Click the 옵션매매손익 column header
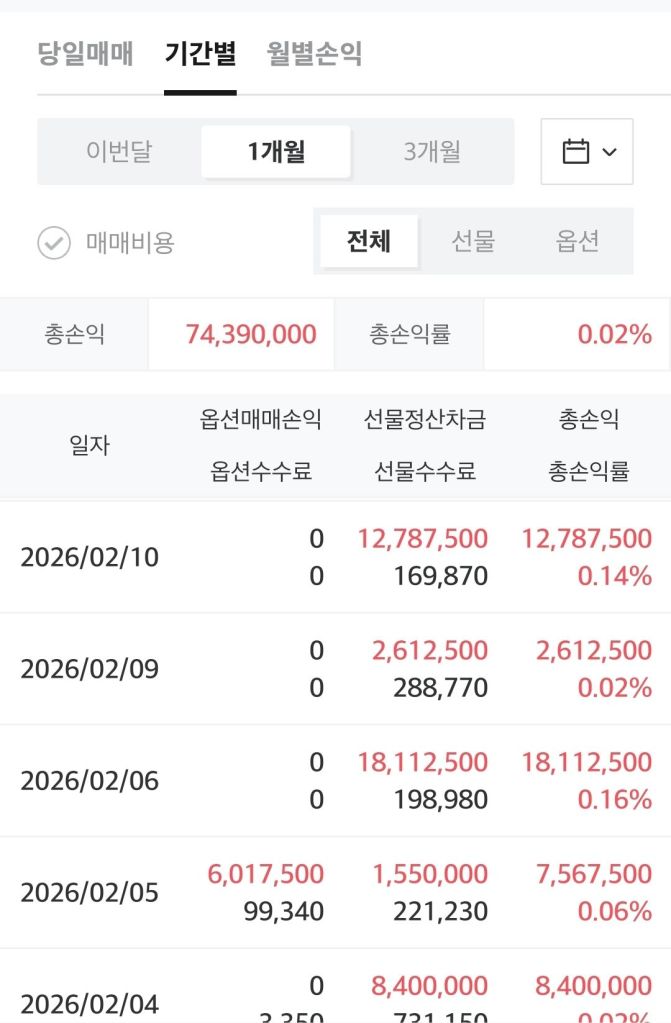This screenshot has height=1023, width=671. tap(261, 420)
